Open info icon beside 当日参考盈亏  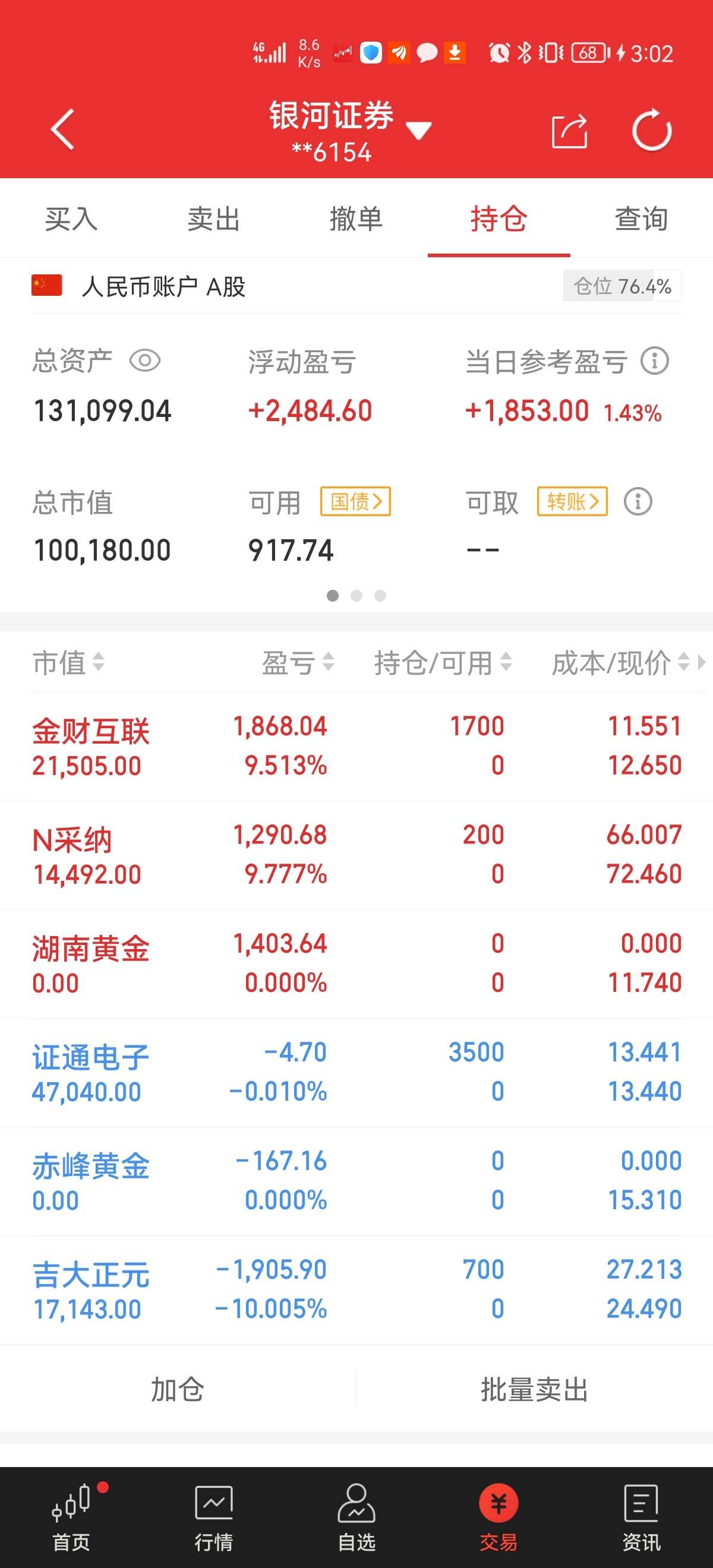(x=655, y=361)
